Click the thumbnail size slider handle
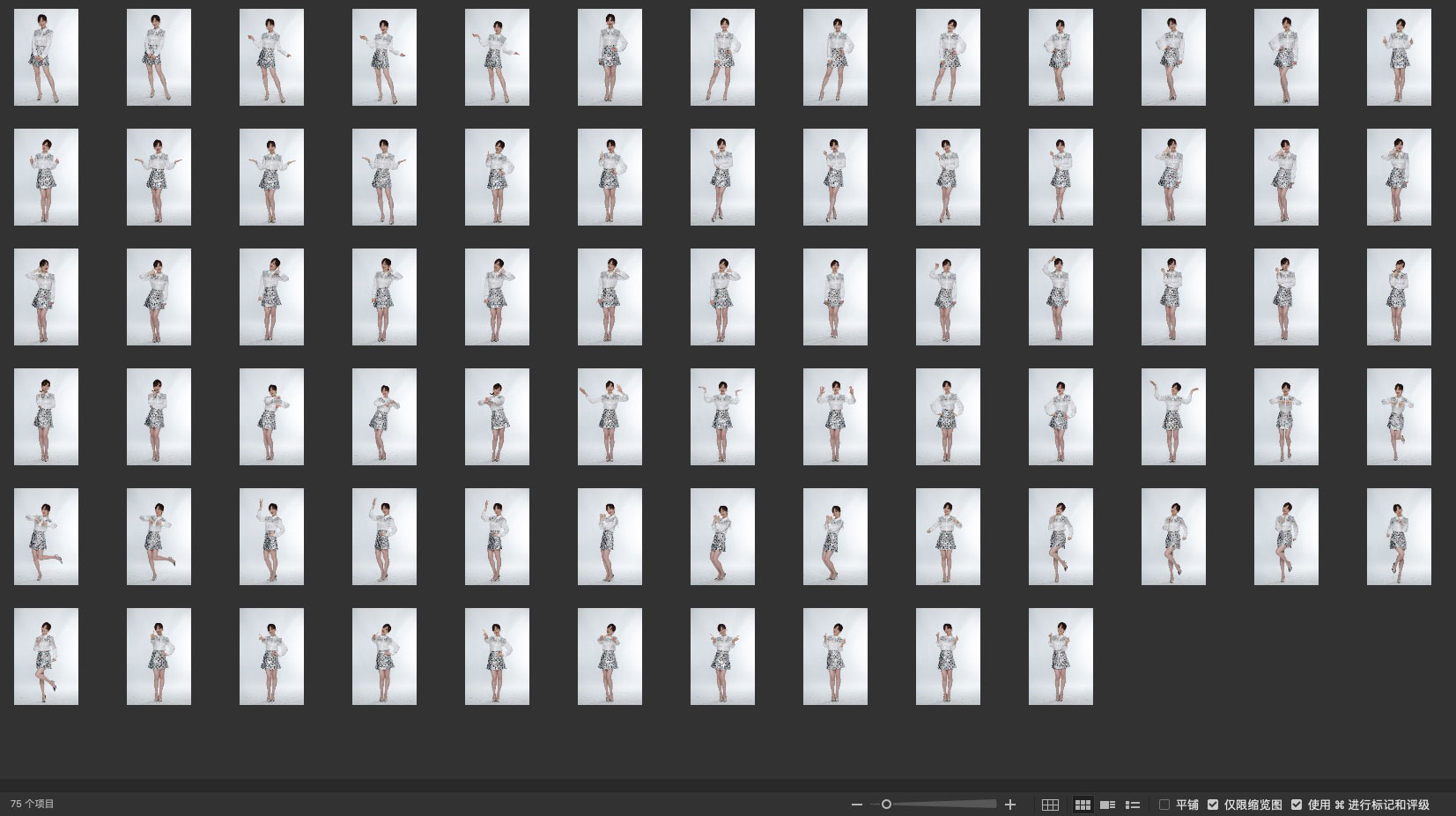This screenshot has height=816, width=1456. coord(886,805)
